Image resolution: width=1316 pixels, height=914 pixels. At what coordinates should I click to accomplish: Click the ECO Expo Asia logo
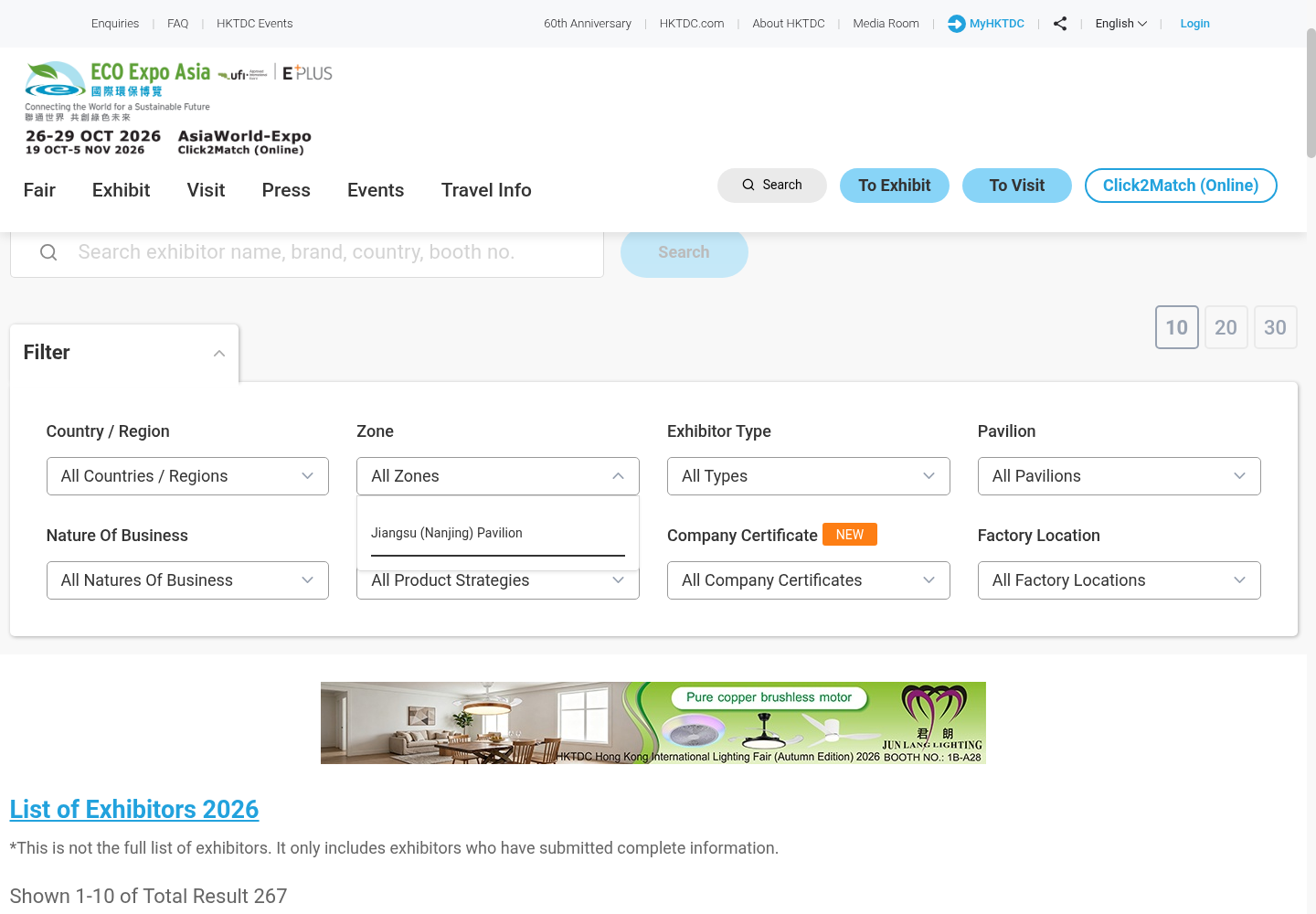click(x=118, y=91)
